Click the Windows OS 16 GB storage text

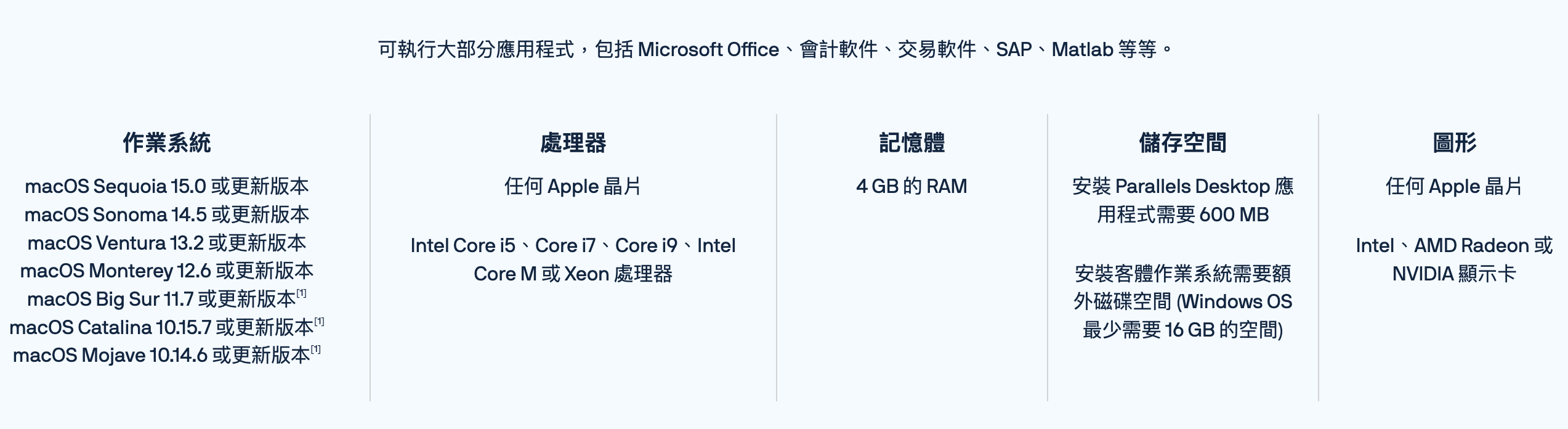tap(1182, 301)
